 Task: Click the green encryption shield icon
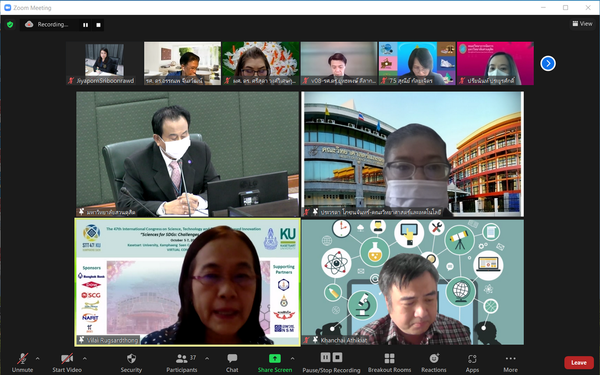coord(10,24)
